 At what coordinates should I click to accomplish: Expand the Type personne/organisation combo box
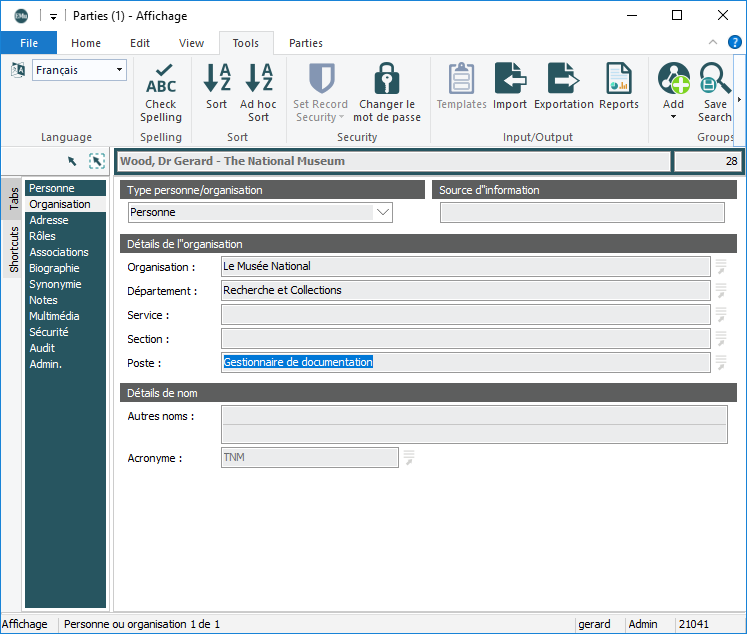pos(382,212)
